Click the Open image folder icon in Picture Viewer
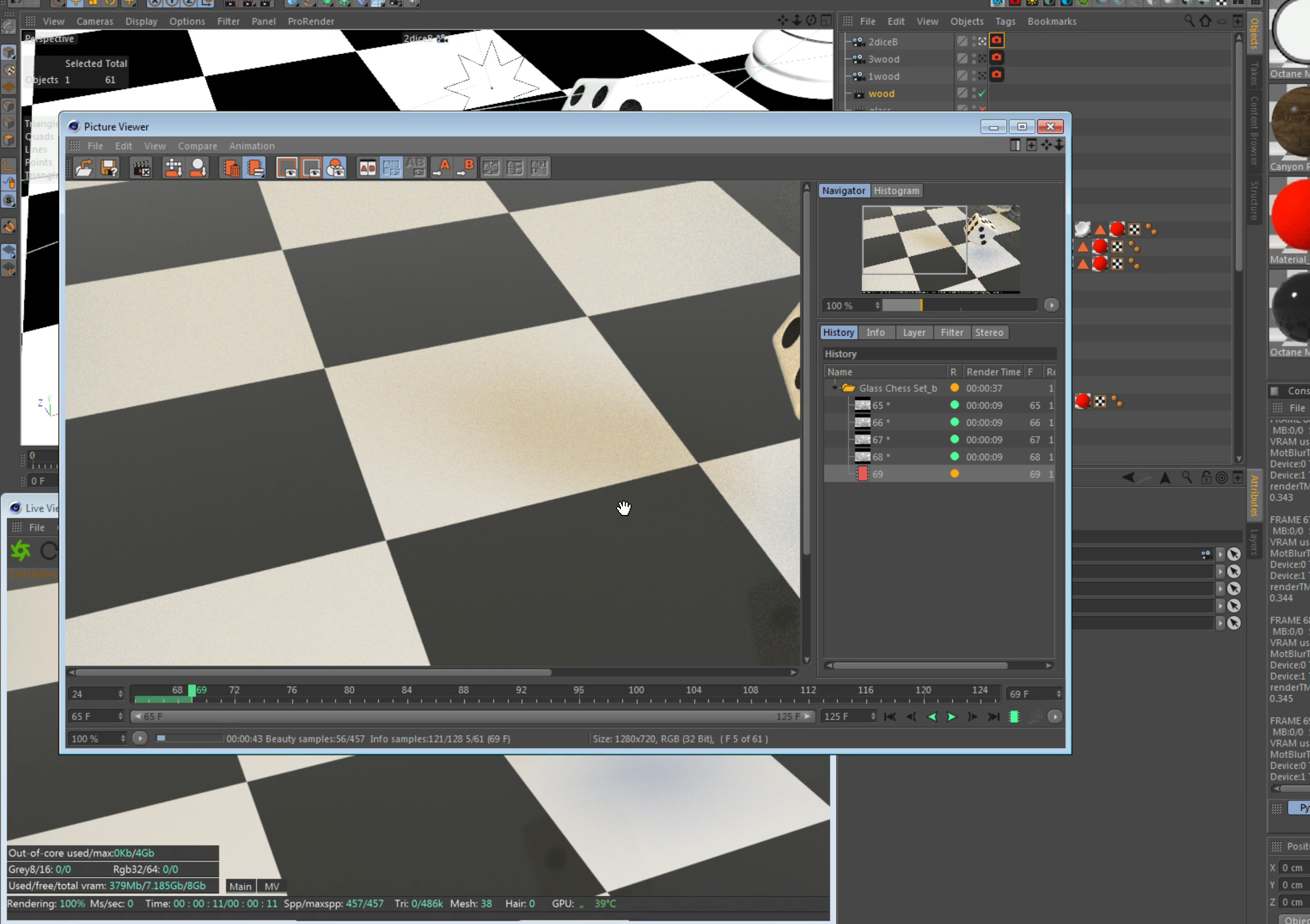The image size is (1310, 924). [84, 168]
